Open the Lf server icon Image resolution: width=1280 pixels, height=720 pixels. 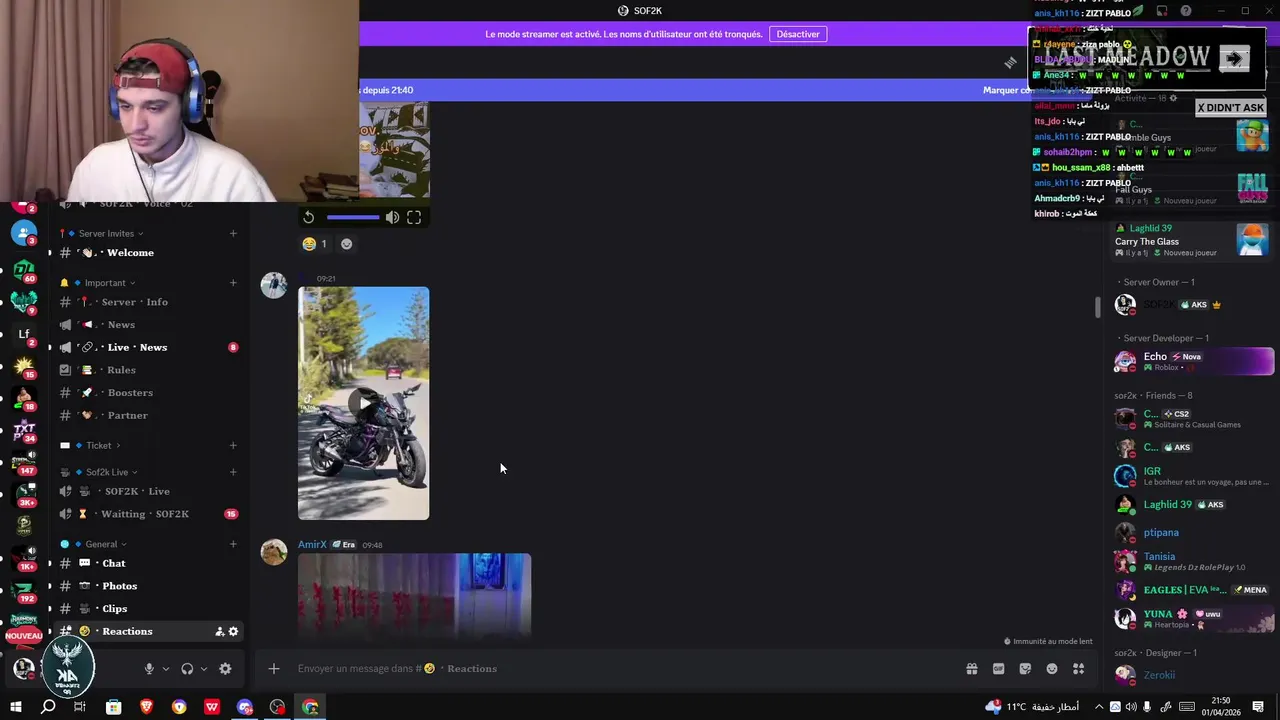click(24, 334)
